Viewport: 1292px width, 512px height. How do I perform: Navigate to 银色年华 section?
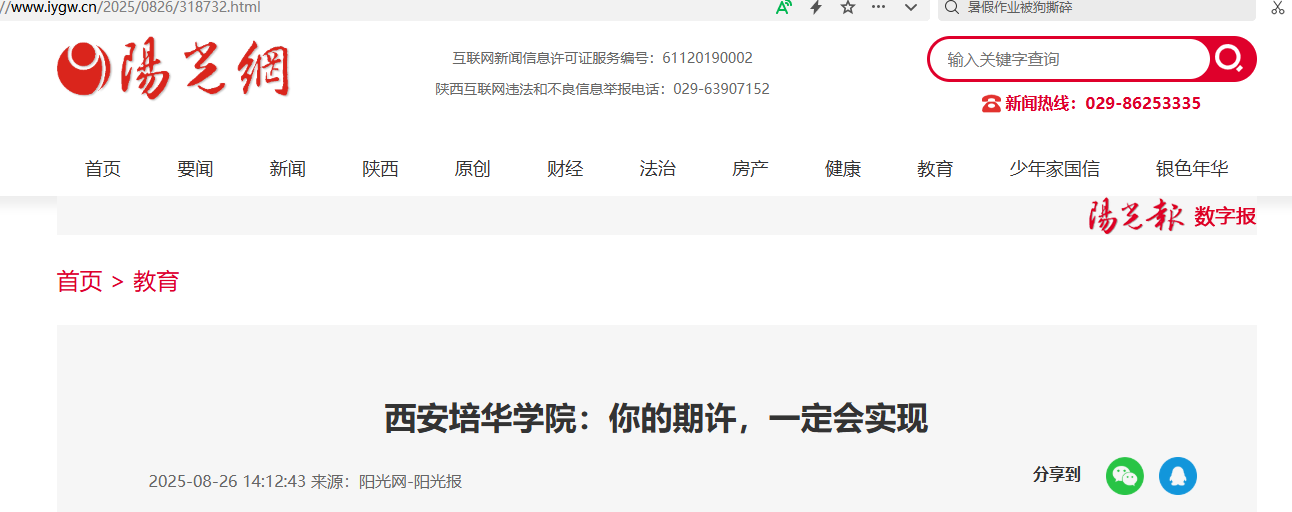(1192, 169)
